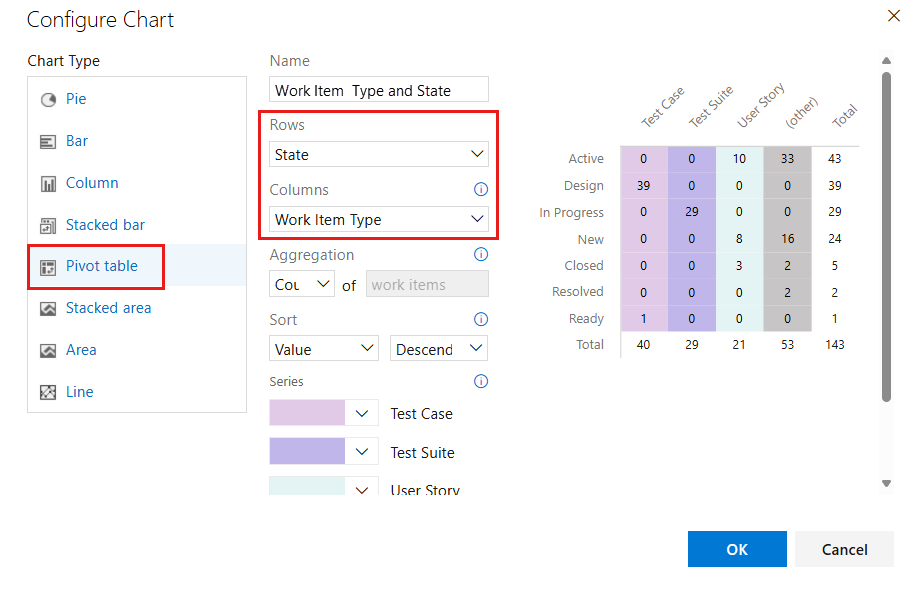Dismiss the dialog with Cancel

tap(844, 549)
